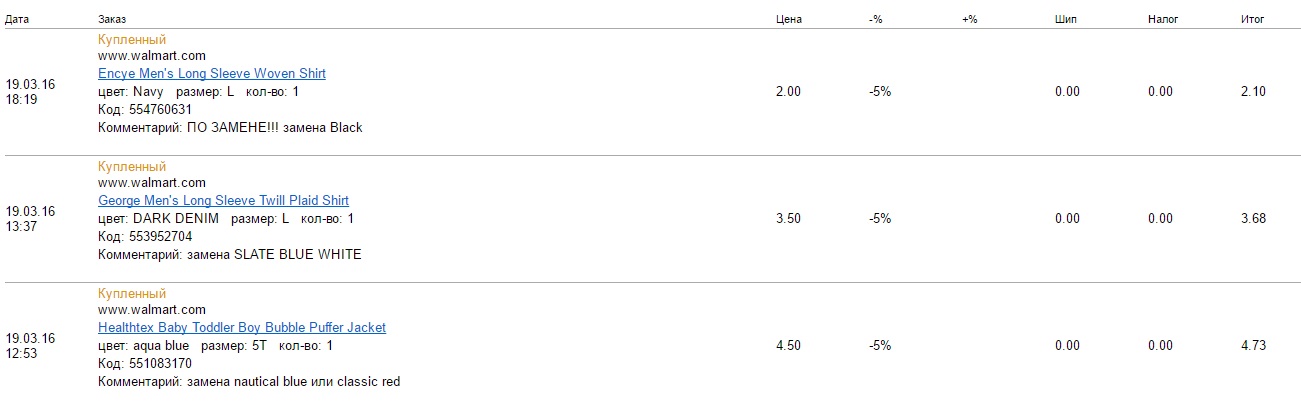Click the Цена column header

pyautogui.click(x=789, y=20)
